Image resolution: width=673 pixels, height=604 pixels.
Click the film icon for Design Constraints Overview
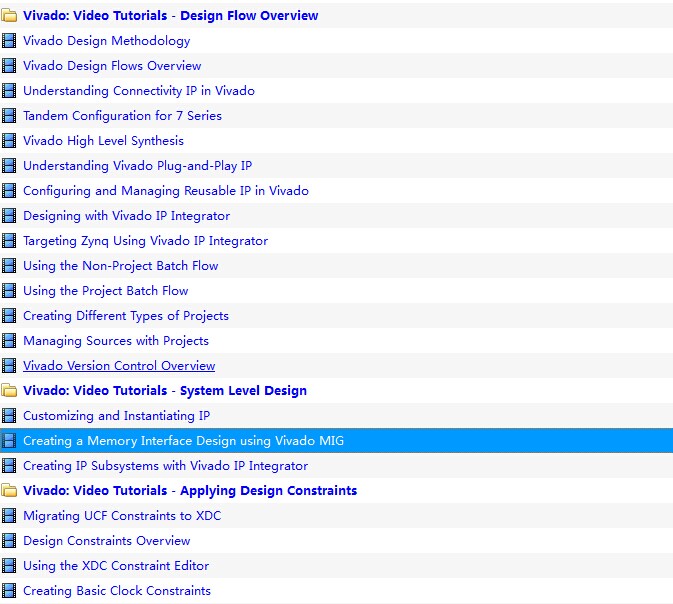tap(9, 541)
